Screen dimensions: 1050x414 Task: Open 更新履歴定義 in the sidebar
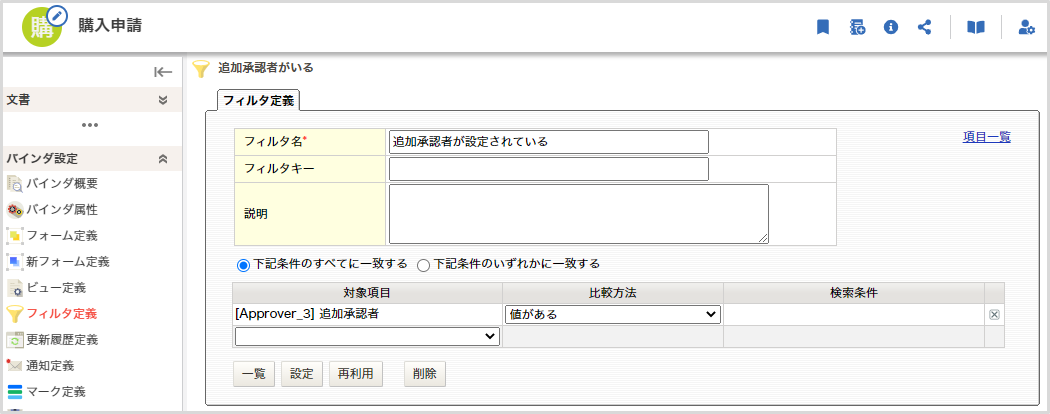62,340
